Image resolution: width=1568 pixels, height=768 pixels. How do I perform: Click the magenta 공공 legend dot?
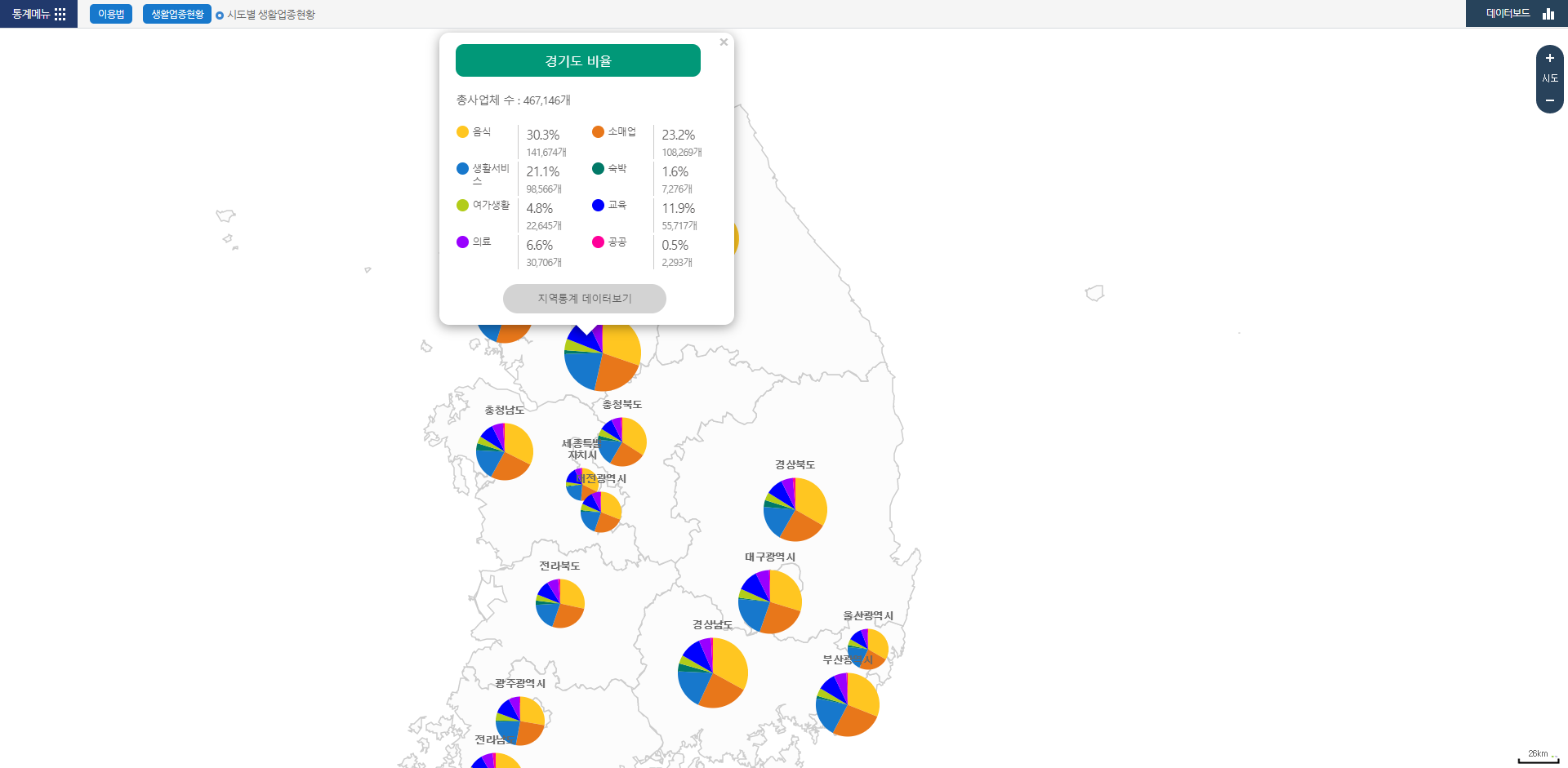tap(598, 242)
